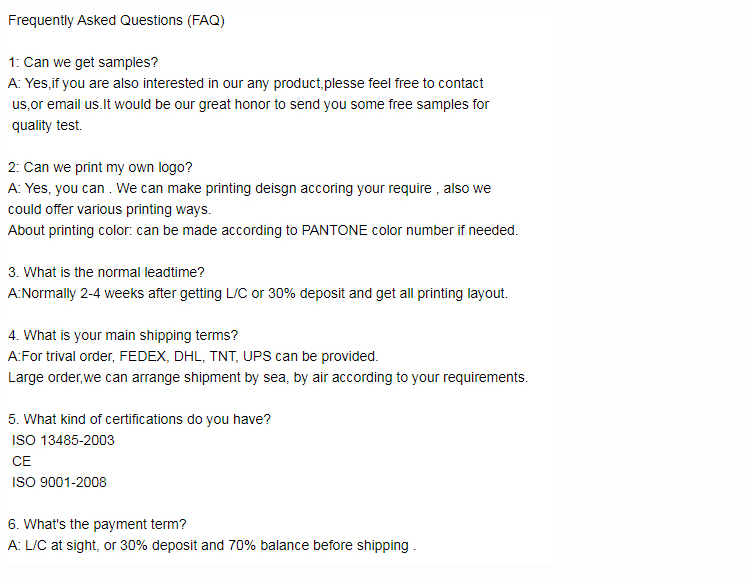Screen dimensions: 750x582
Task: Click the answer listing FEDEX, DHL, TNT, UPS
Action: (x=193, y=356)
